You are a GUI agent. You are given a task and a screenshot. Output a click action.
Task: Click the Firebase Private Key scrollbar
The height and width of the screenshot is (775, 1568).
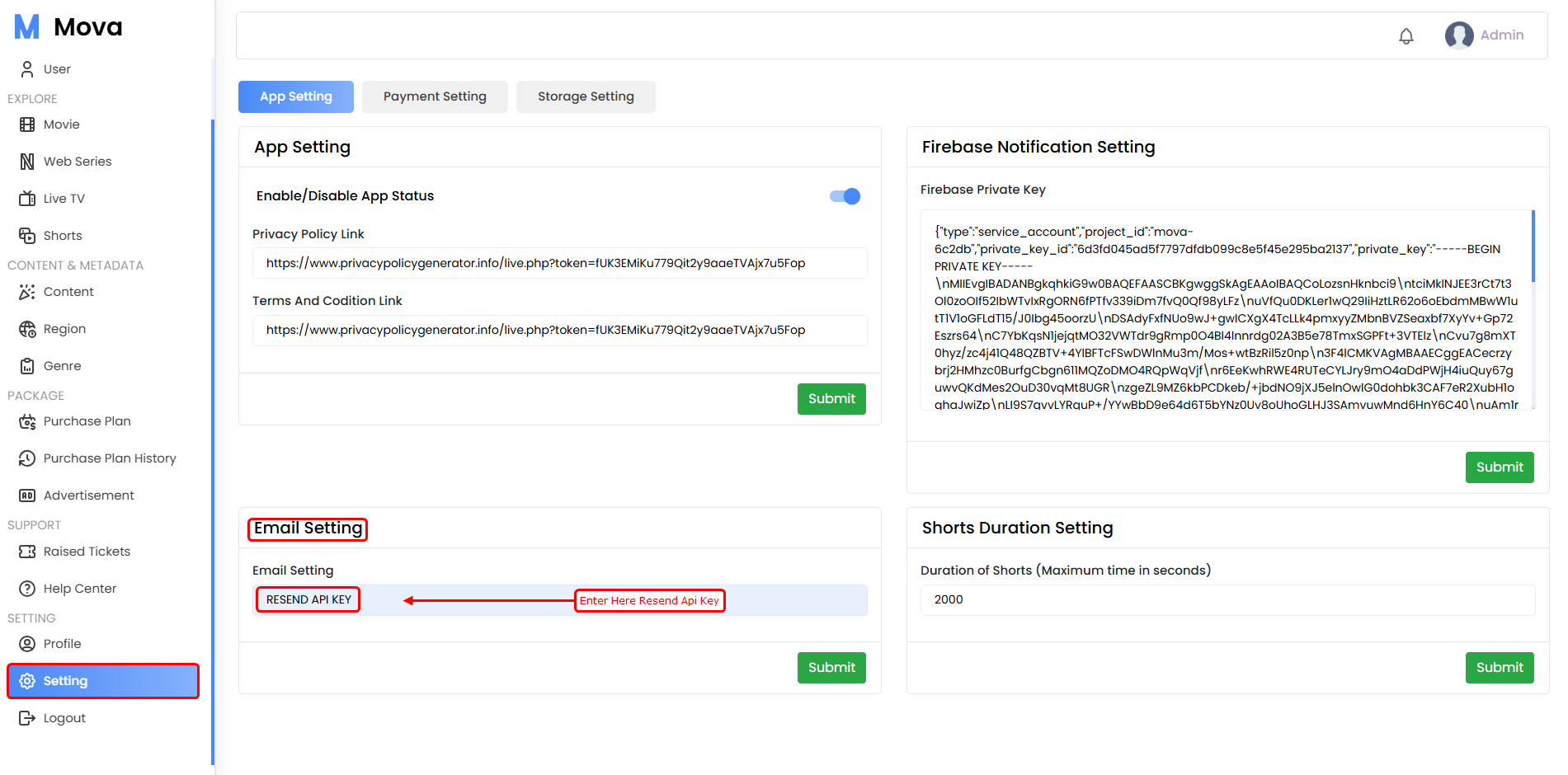(1533, 247)
